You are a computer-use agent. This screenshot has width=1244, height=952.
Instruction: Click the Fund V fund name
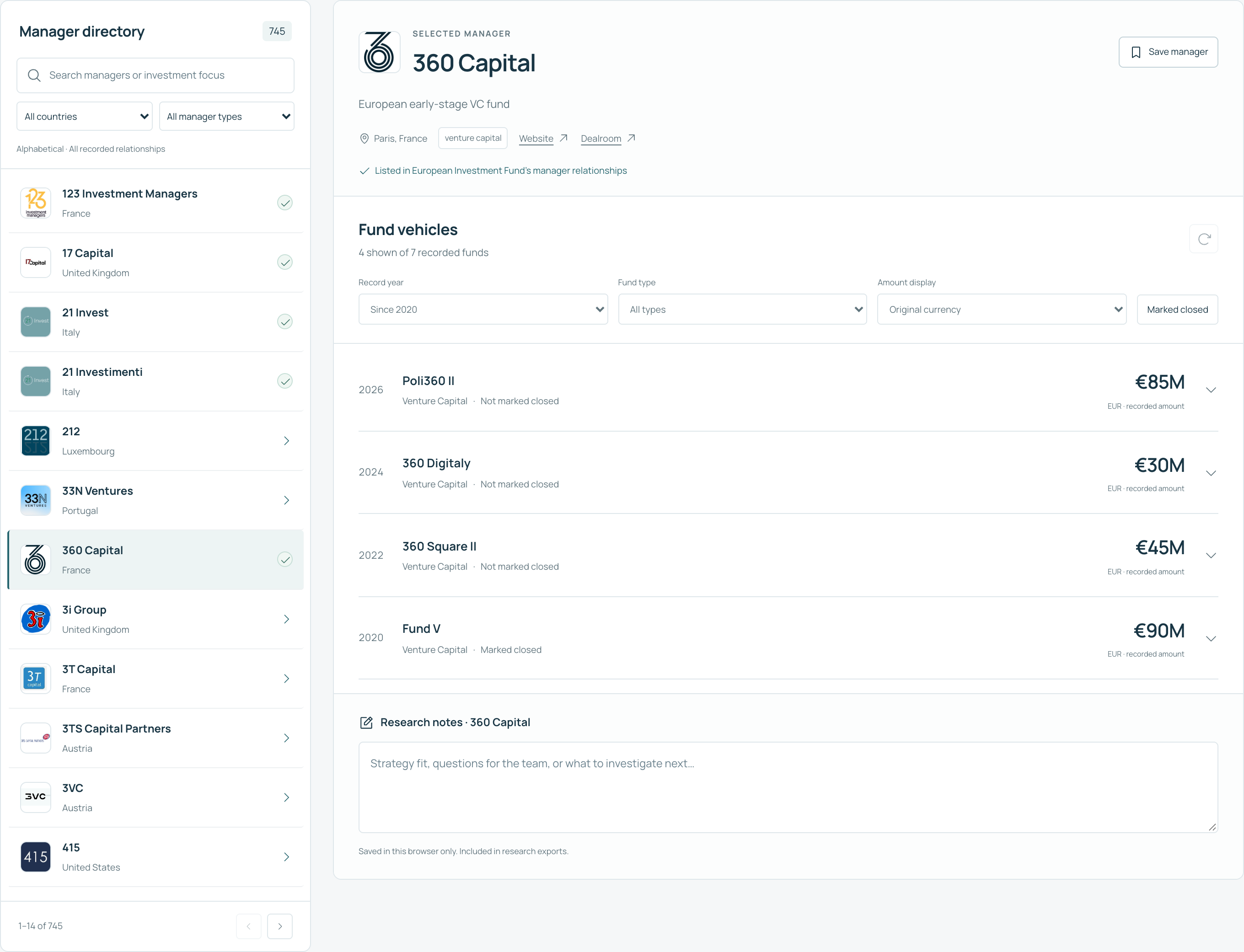tap(421, 629)
